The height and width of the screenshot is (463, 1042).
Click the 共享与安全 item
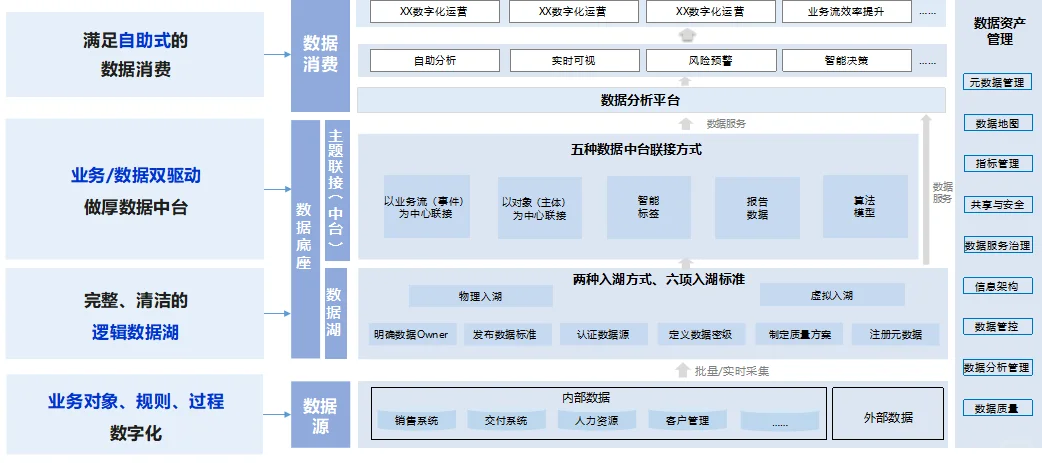tap(997, 205)
